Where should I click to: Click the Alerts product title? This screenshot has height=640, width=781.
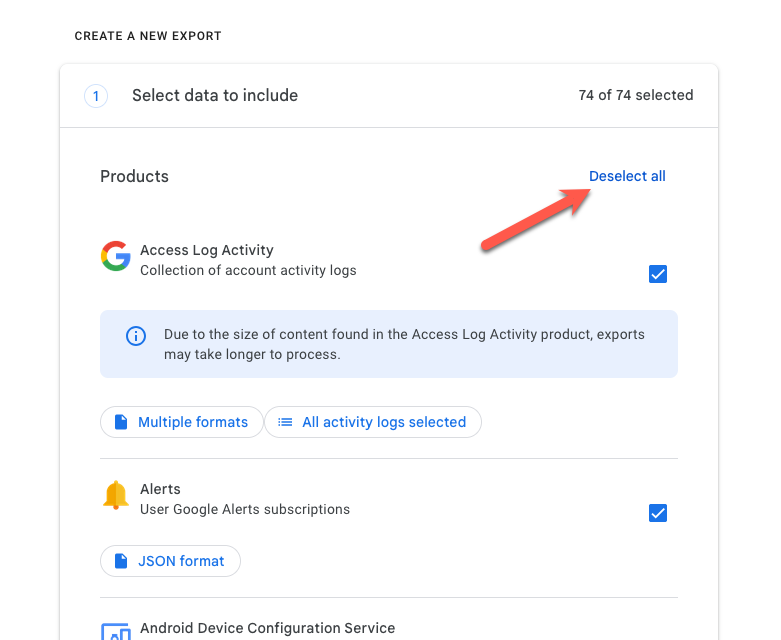point(160,489)
